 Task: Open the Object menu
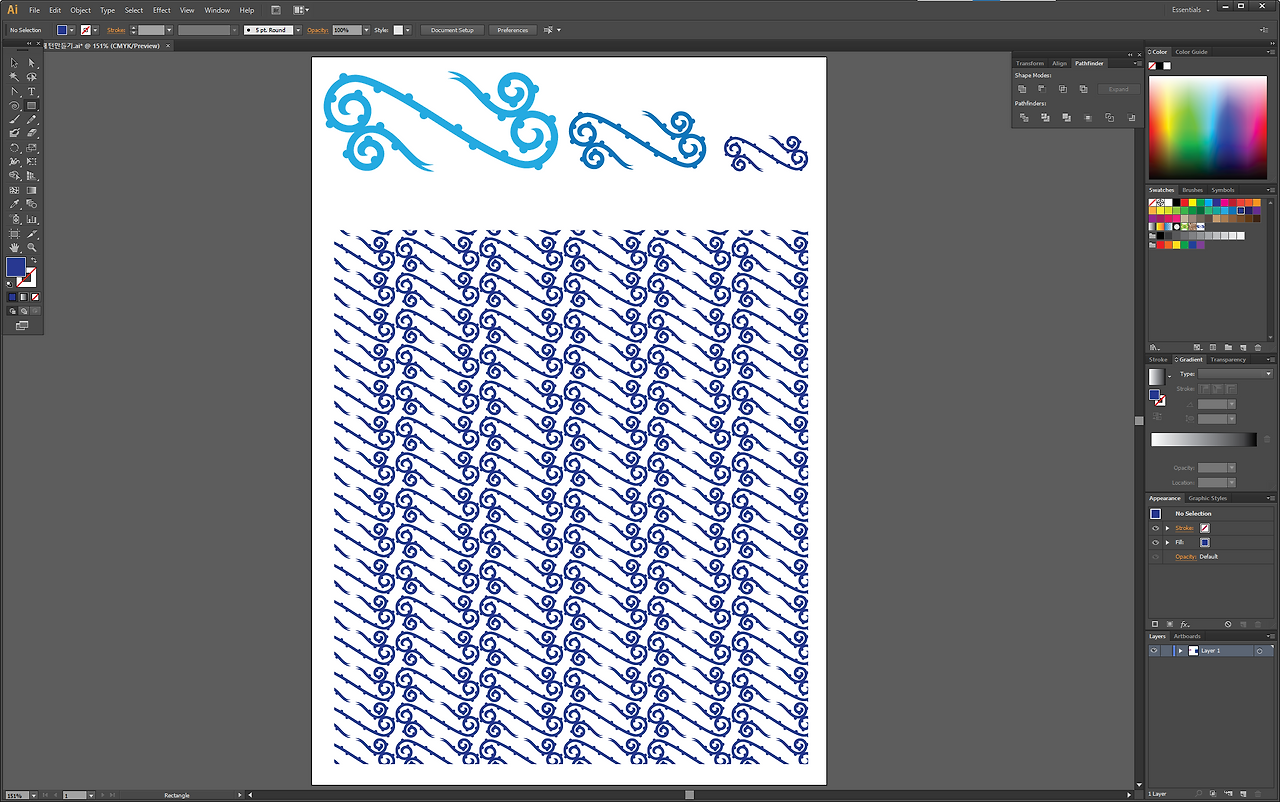pyautogui.click(x=80, y=10)
